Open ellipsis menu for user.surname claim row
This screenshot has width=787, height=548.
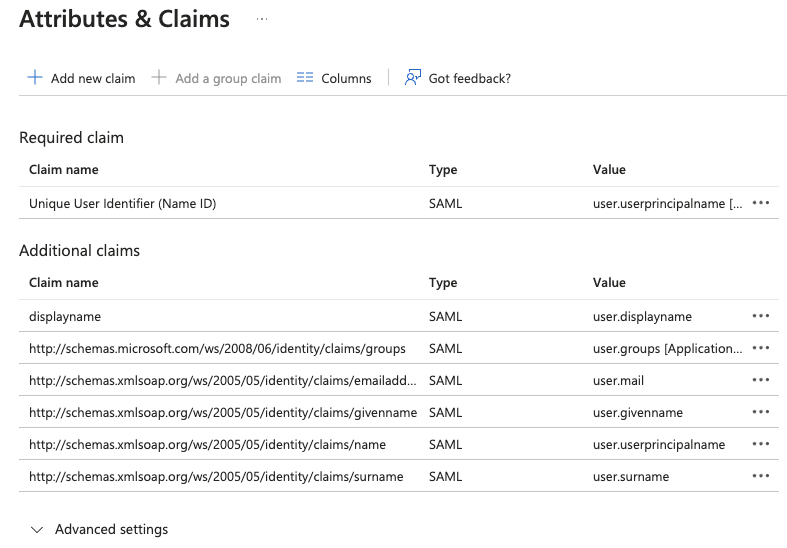761,476
